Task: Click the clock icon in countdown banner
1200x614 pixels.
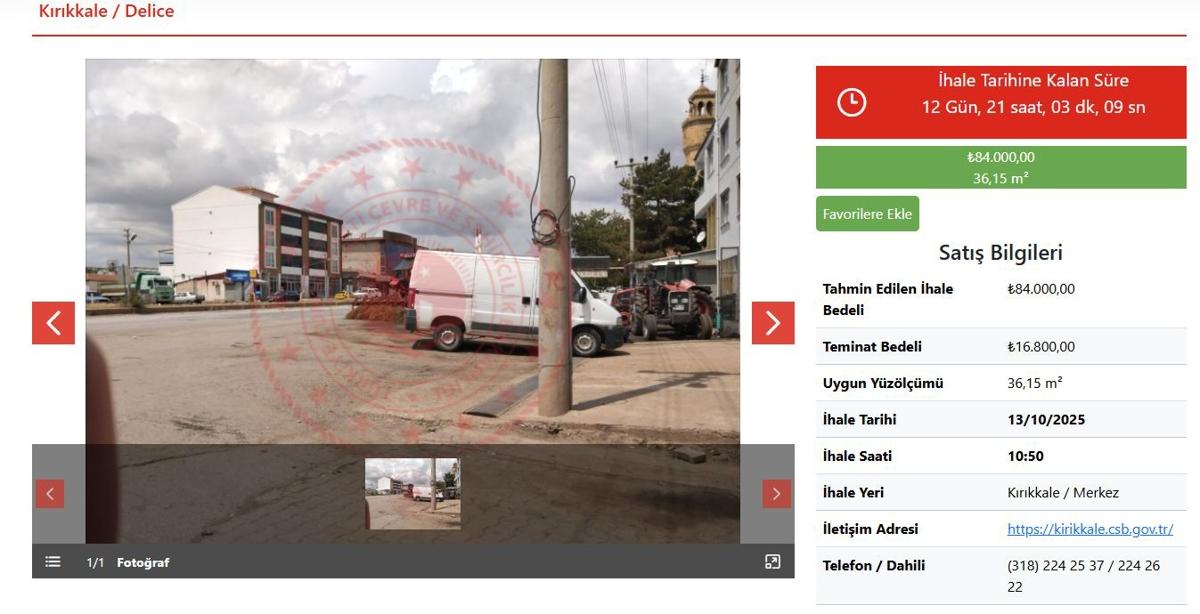Action: click(x=851, y=102)
